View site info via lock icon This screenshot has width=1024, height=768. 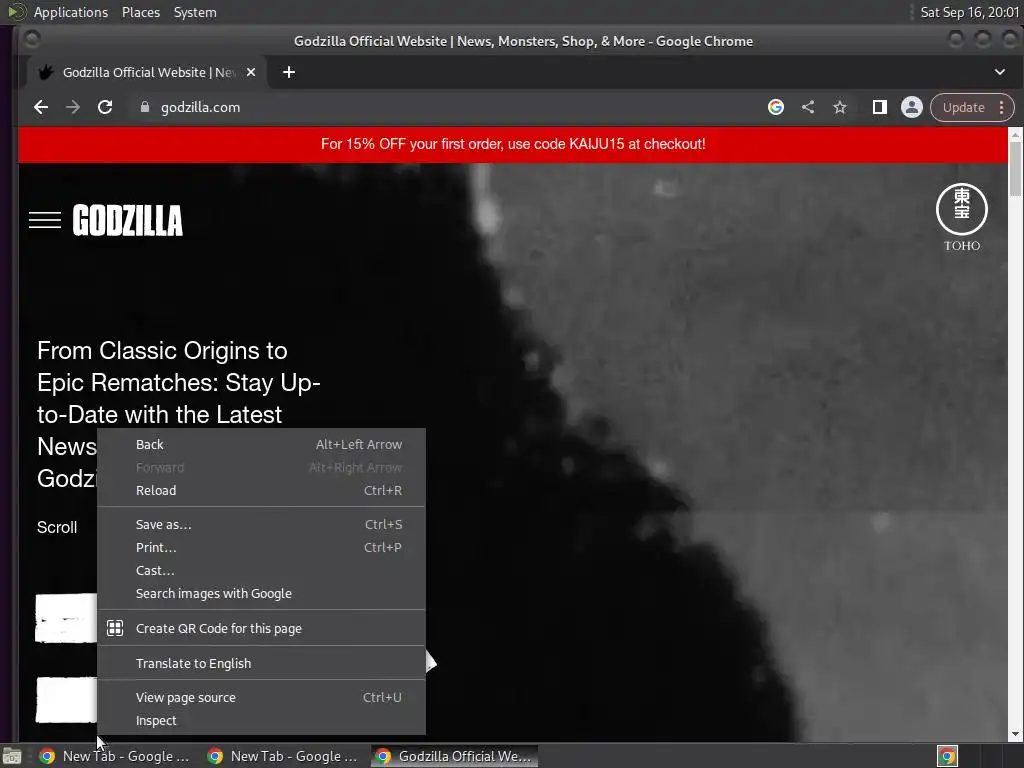145,107
